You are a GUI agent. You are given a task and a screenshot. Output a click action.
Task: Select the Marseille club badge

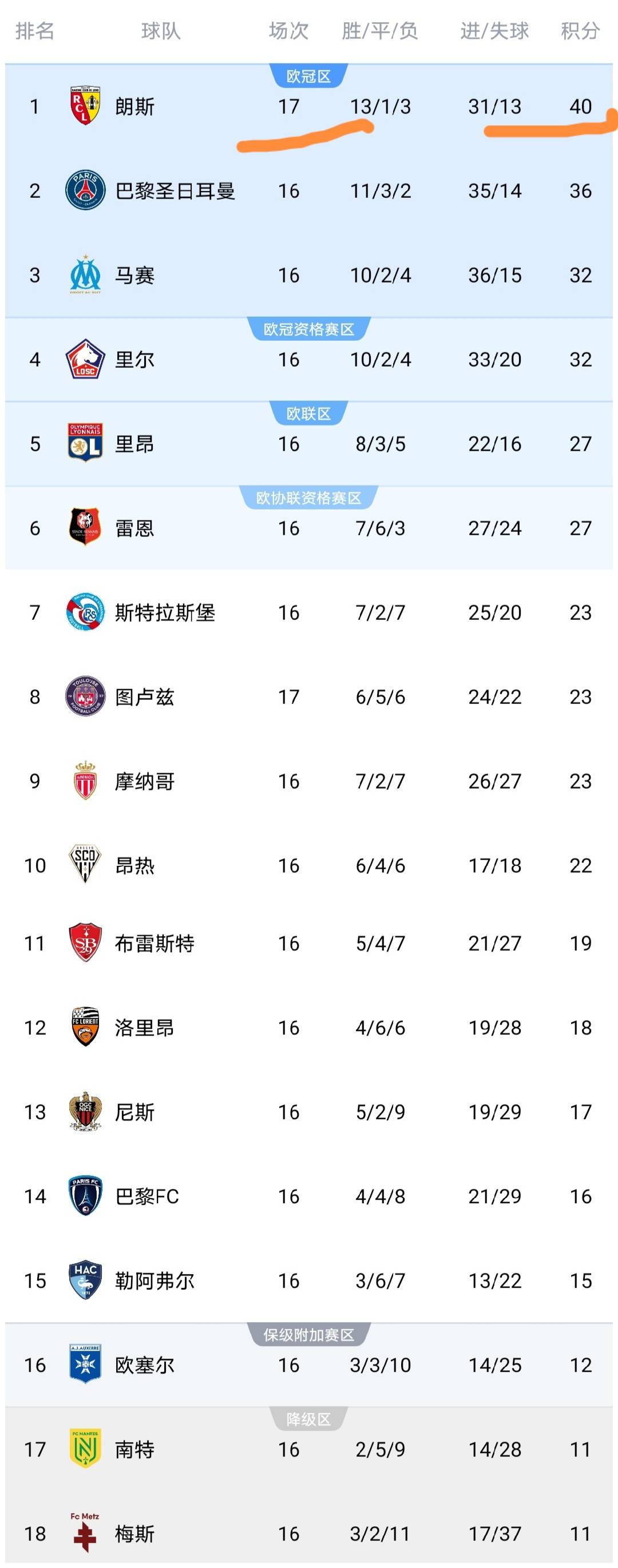coord(85,275)
